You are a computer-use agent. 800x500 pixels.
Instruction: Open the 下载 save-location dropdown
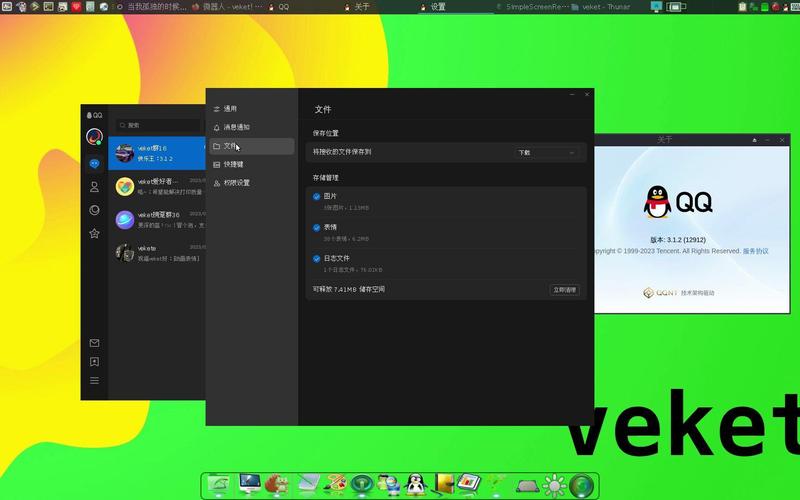pyautogui.click(x=546, y=153)
